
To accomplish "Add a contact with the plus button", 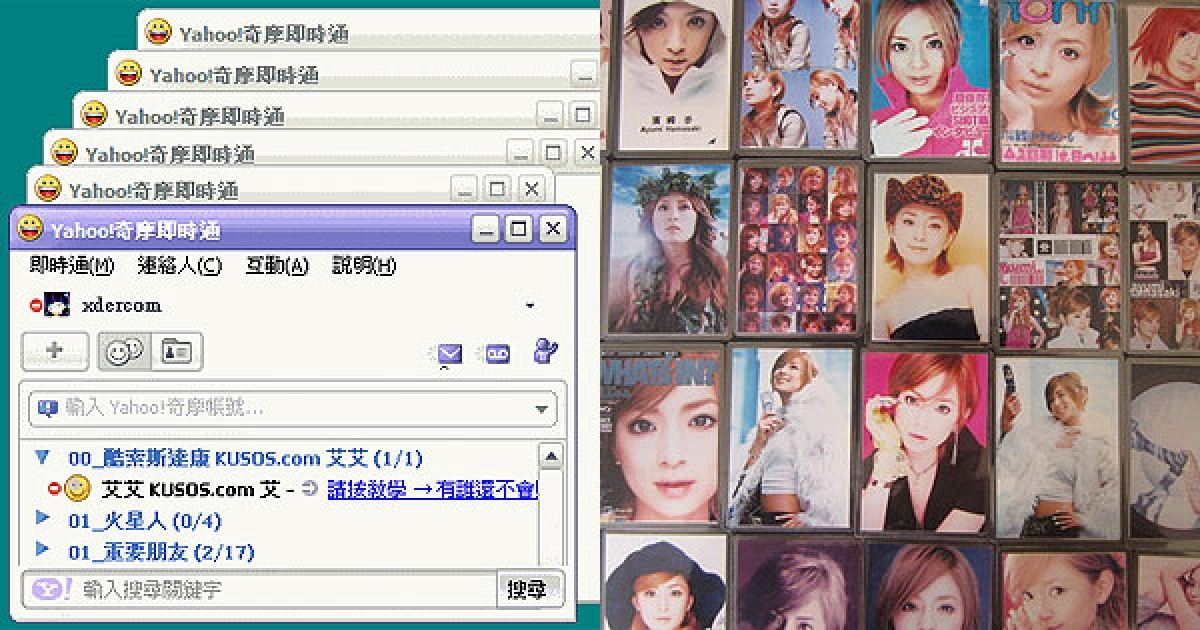I will 55,351.
